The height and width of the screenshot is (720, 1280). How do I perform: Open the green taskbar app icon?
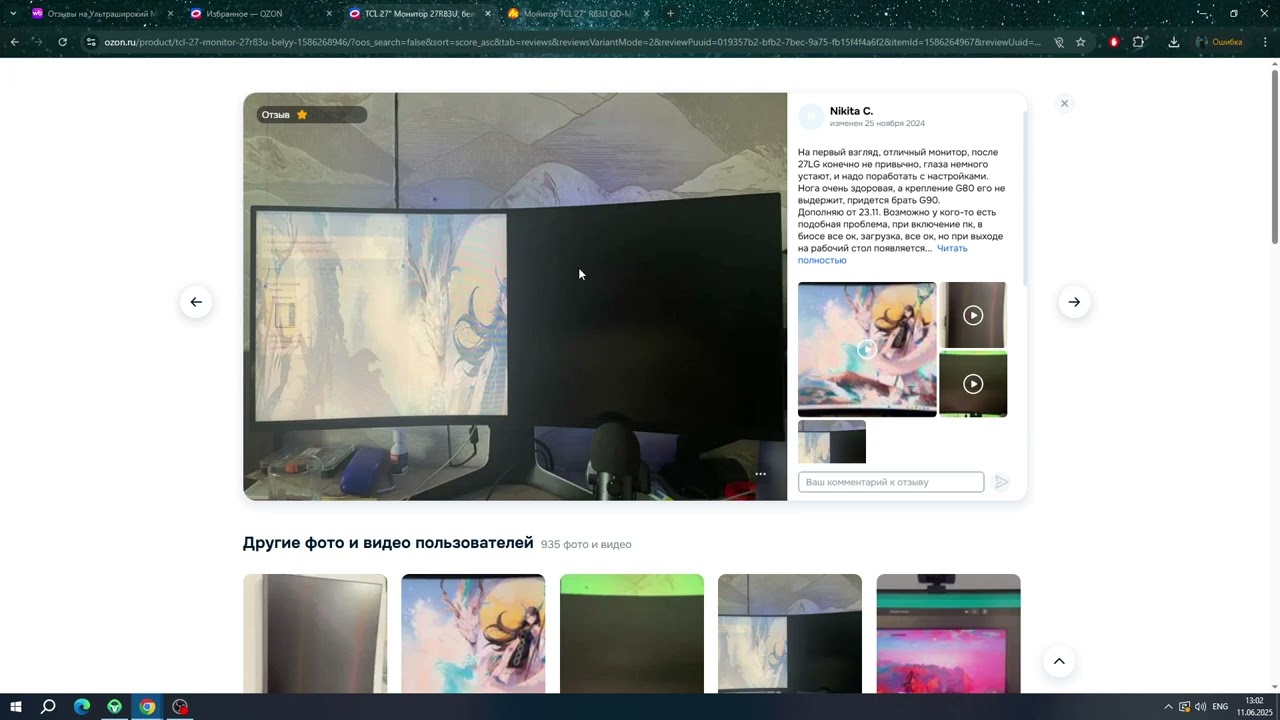click(115, 707)
